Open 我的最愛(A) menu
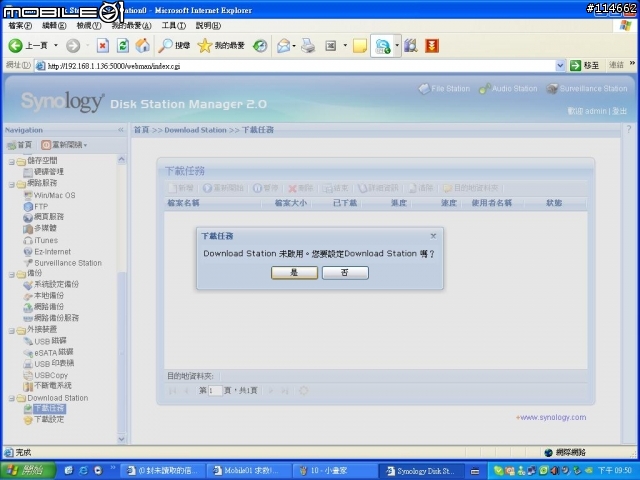 click(131, 25)
